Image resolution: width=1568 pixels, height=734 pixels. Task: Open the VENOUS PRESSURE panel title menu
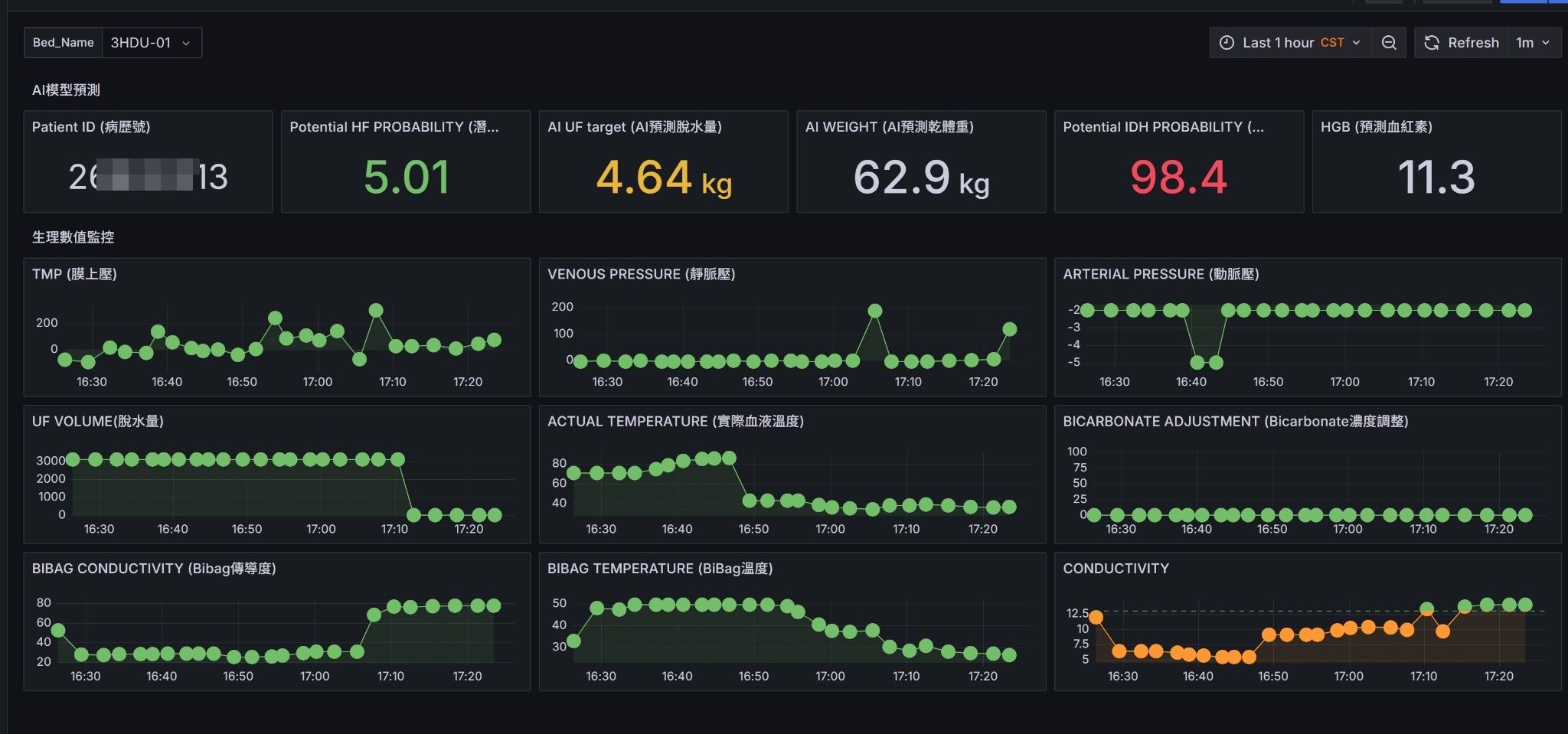641,274
